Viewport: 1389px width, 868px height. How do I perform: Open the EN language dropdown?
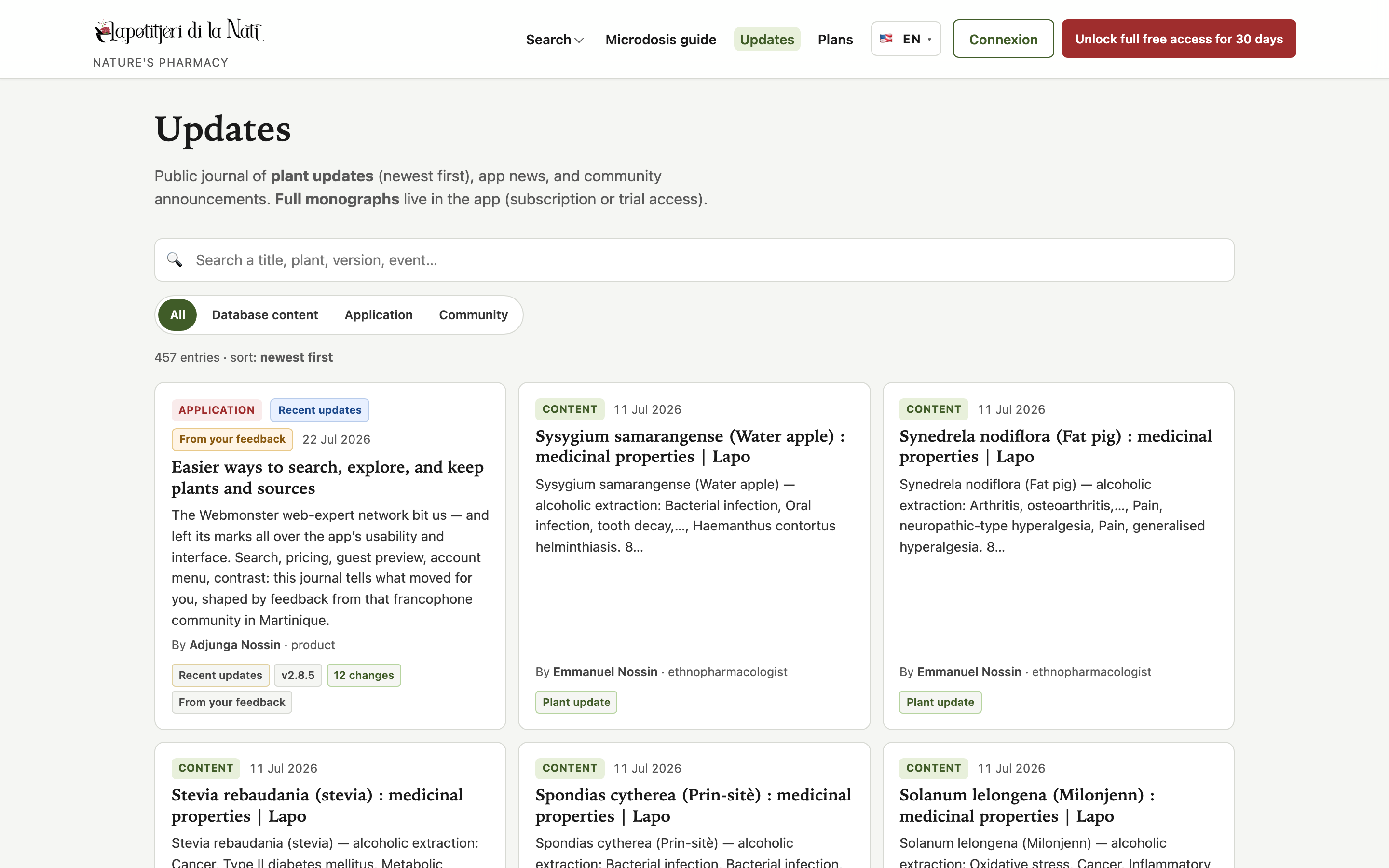[906, 39]
